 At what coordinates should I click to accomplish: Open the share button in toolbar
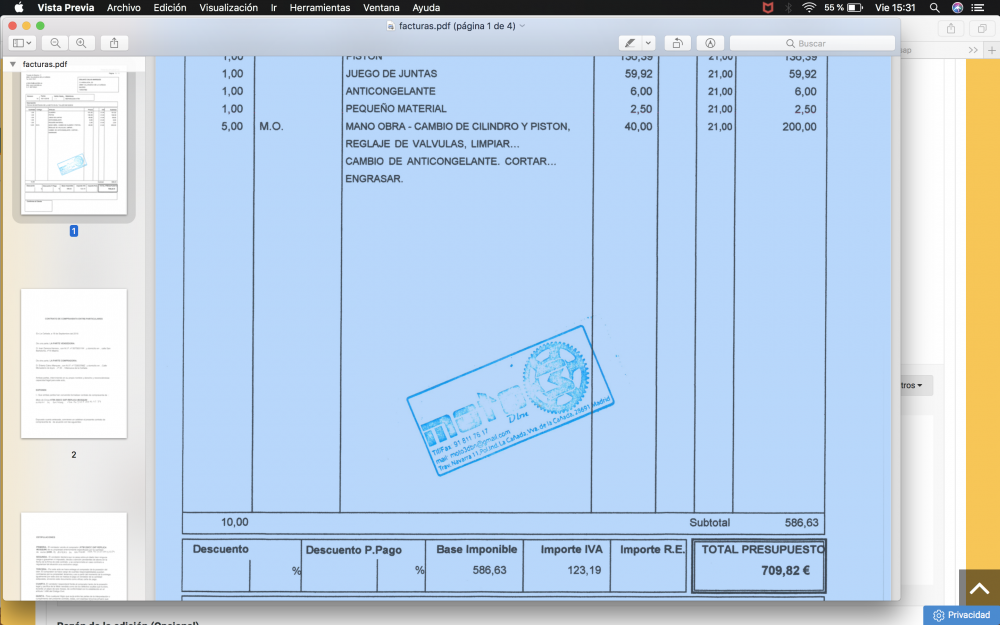(x=114, y=43)
